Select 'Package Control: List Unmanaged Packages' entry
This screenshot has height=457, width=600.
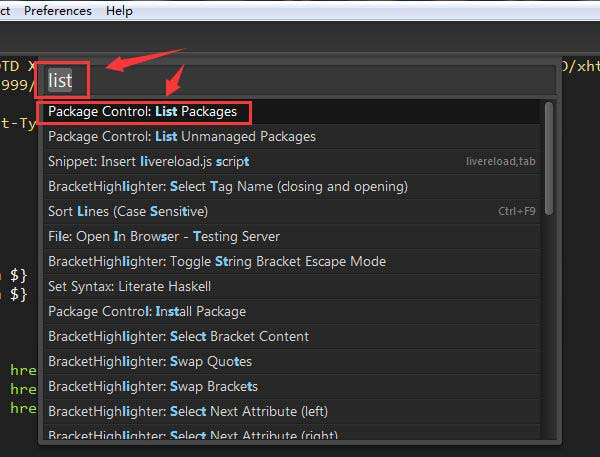(292, 137)
